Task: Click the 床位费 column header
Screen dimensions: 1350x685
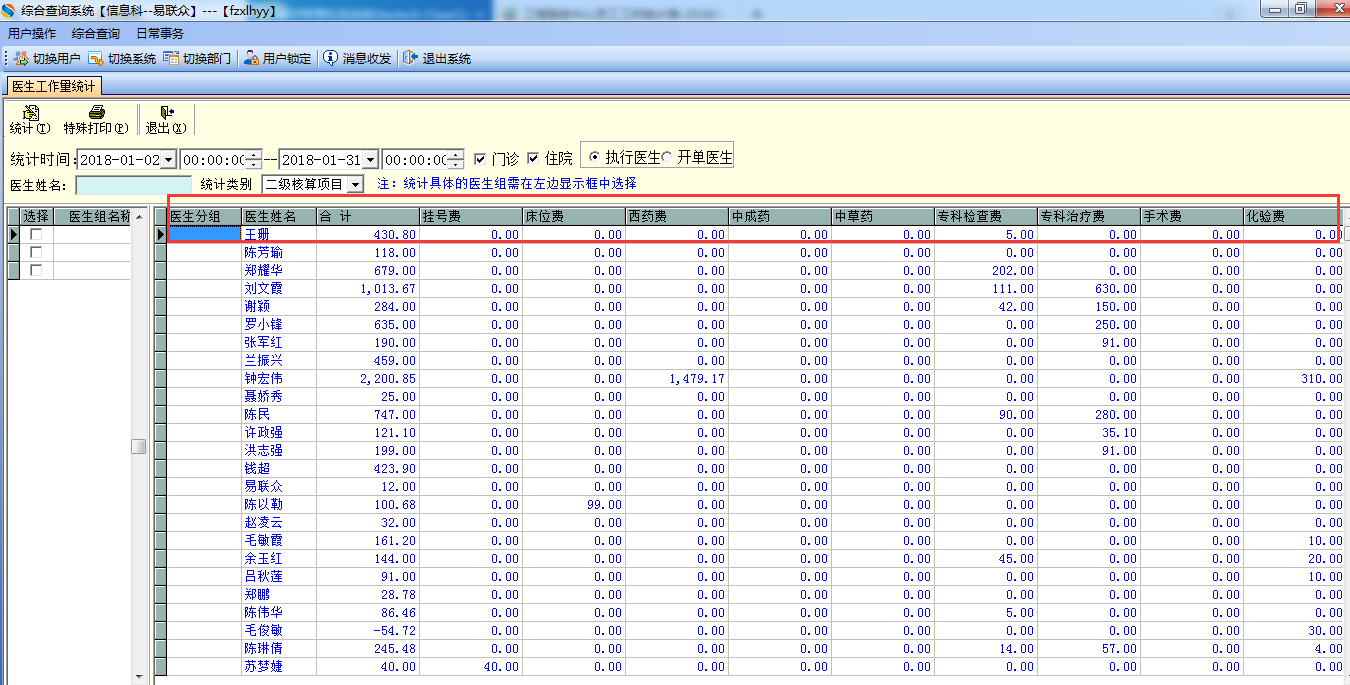Action: pos(574,216)
